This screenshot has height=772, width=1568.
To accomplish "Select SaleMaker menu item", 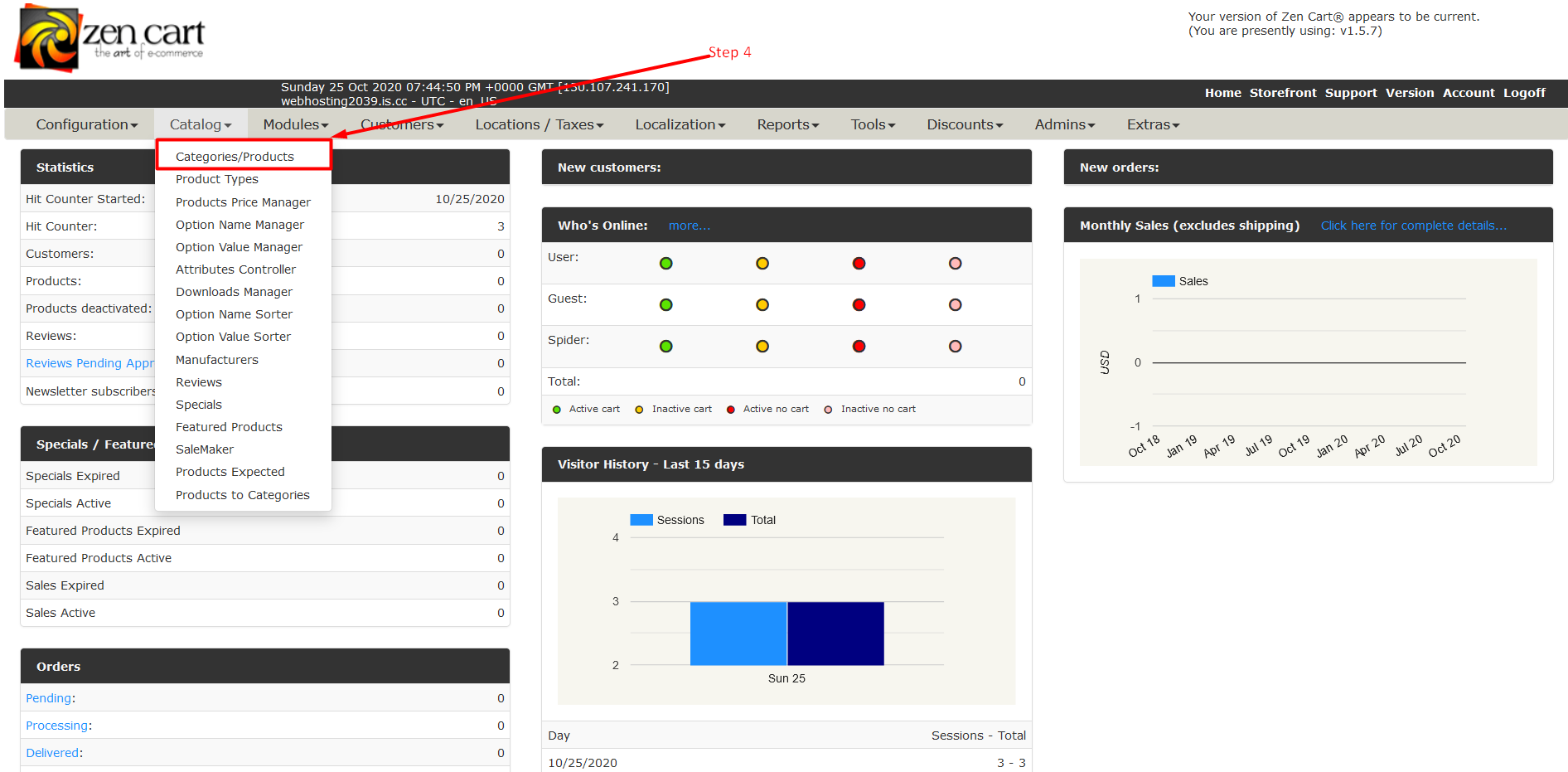I will [x=205, y=449].
